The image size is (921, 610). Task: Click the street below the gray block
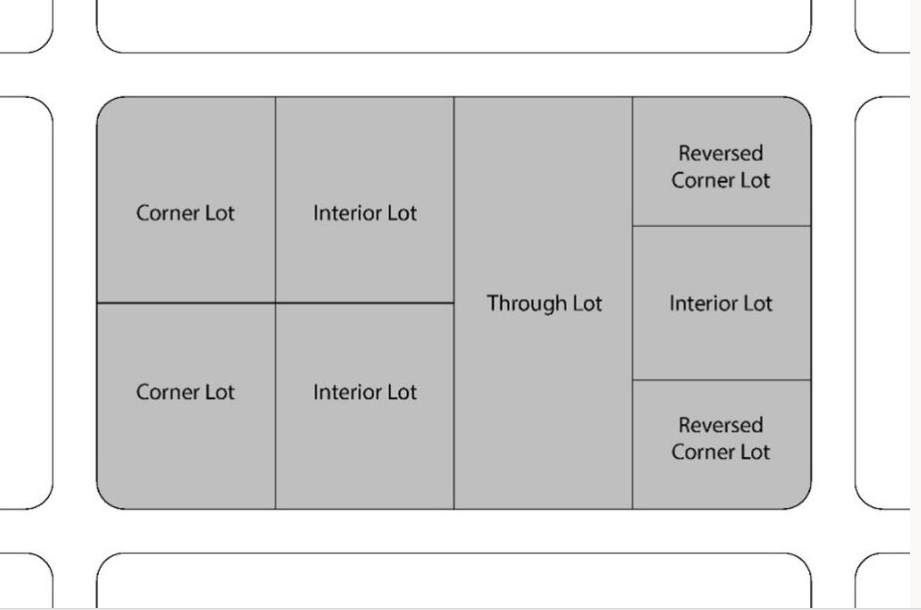tap(453, 530)
